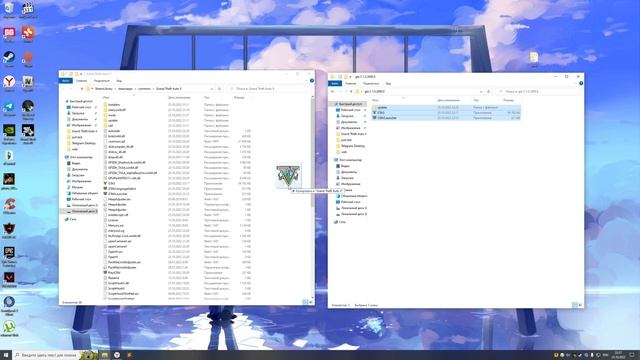Select Installers folder in Grand Theft Auto V window
Viewport: 640px width, 360px height.
pos(113,104)
